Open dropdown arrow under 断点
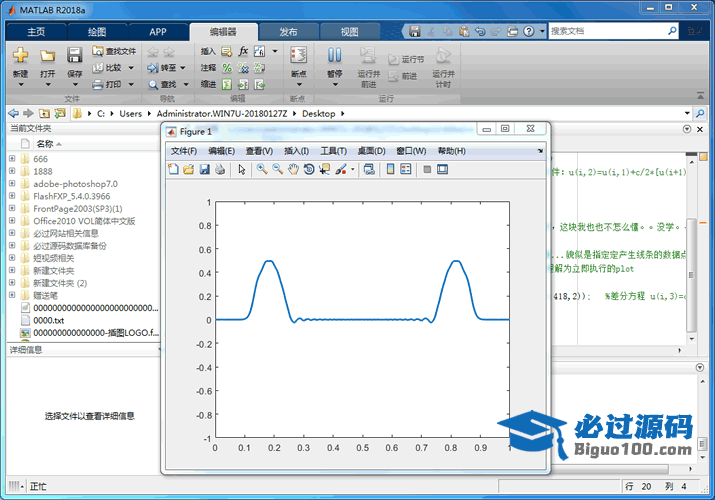 click(x=299, y=84)
